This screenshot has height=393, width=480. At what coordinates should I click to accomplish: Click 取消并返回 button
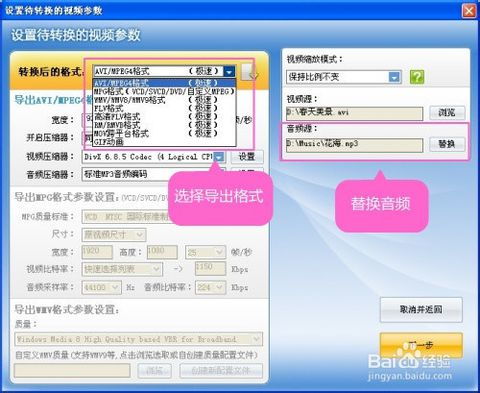[x=421, y=310]
